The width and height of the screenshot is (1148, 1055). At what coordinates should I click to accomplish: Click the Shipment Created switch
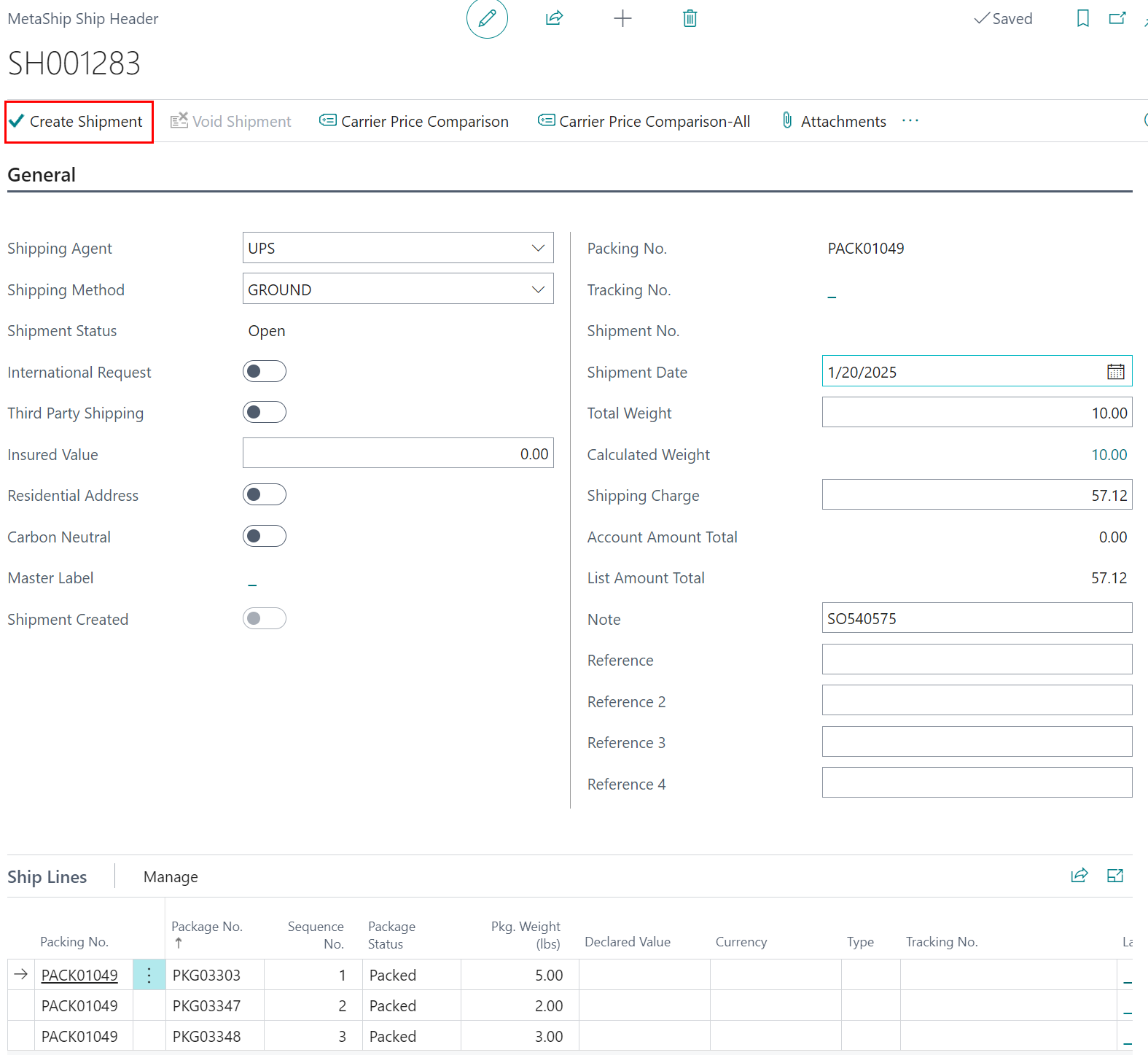click(x=265, y=618)
